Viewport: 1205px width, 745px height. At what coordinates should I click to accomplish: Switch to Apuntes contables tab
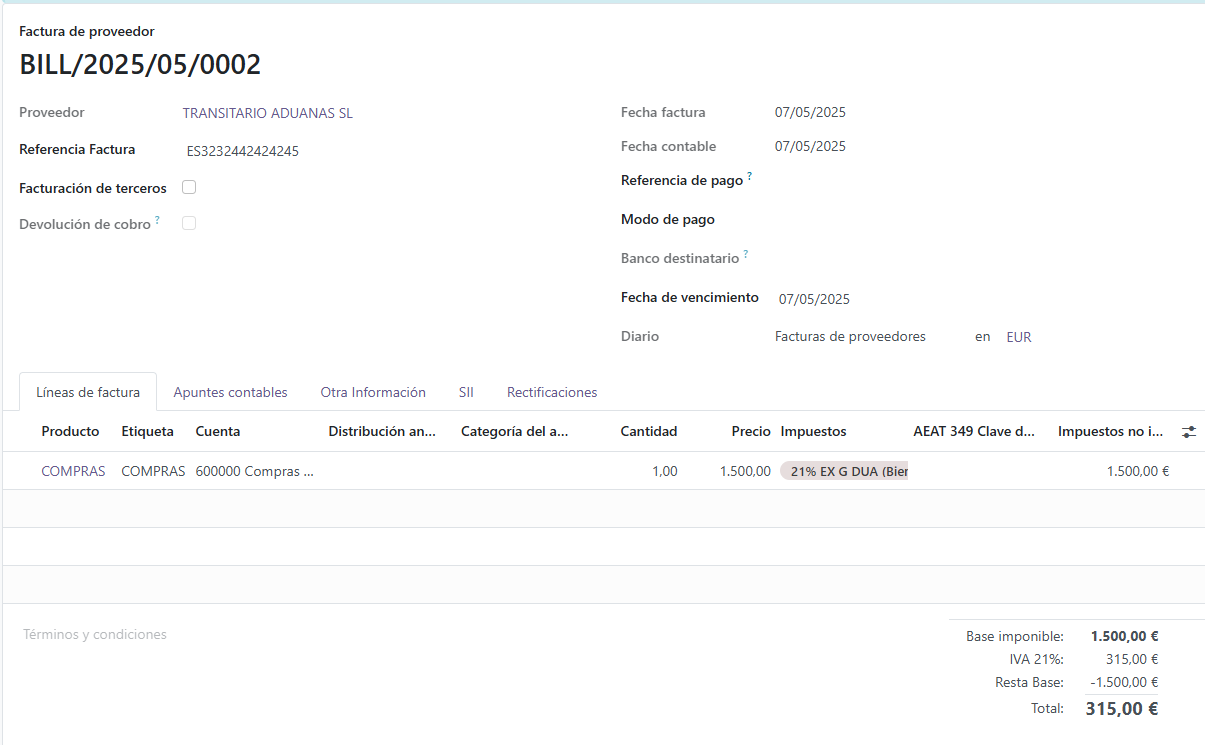pyautogui.click(x=230, y=392)
